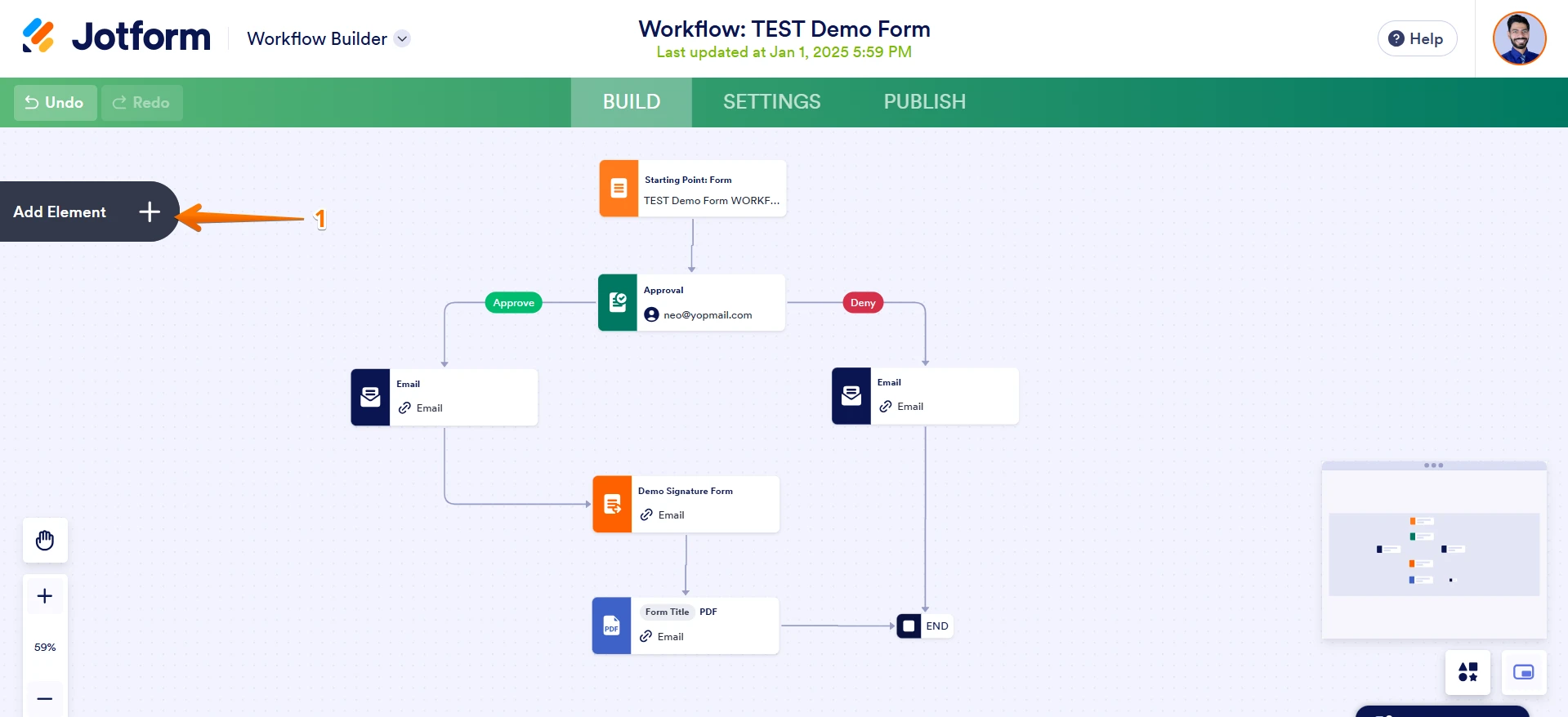This screenshot has width=1568, height=717.
Task: Click the minimap thumbnail preview
Action: click(1433, 554)
